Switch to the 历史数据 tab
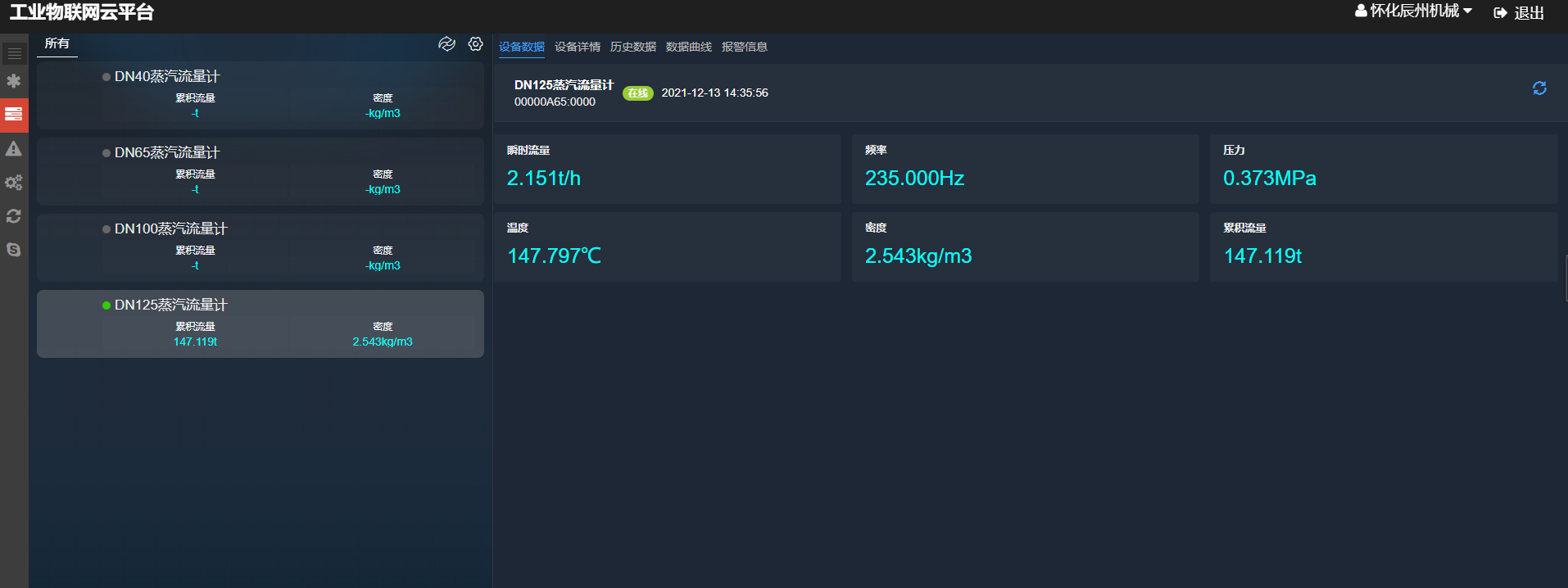Image resolution: width=1568 pixels, height=588 pixels. click(632, 47)
